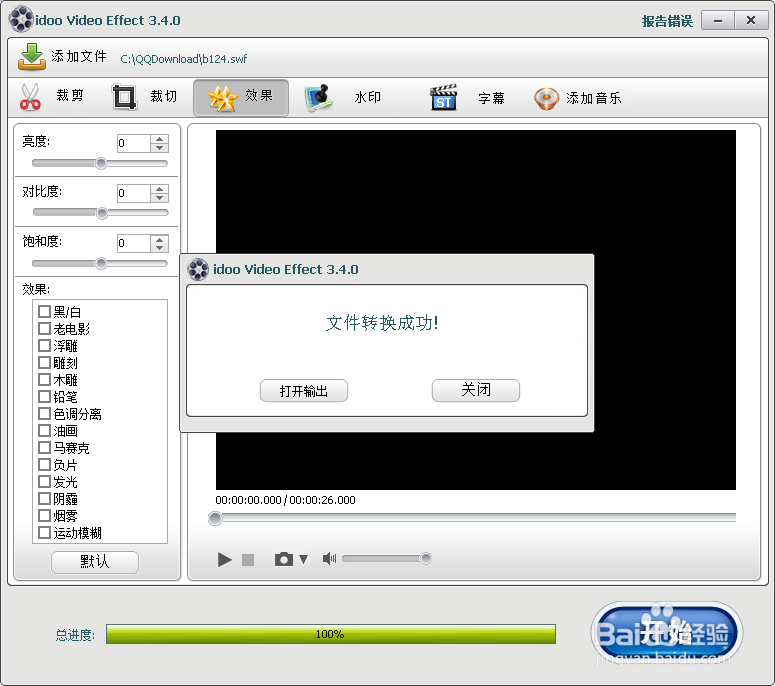Viewport: 775px width, 686px height.
Task: Check the 木雕 effect
Action: pyautogui.click(x=44, y=379)
